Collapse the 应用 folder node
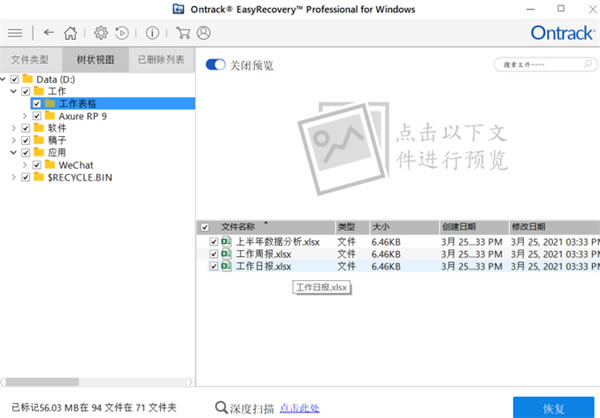The image size is (600, 418). tap(14, 152)
